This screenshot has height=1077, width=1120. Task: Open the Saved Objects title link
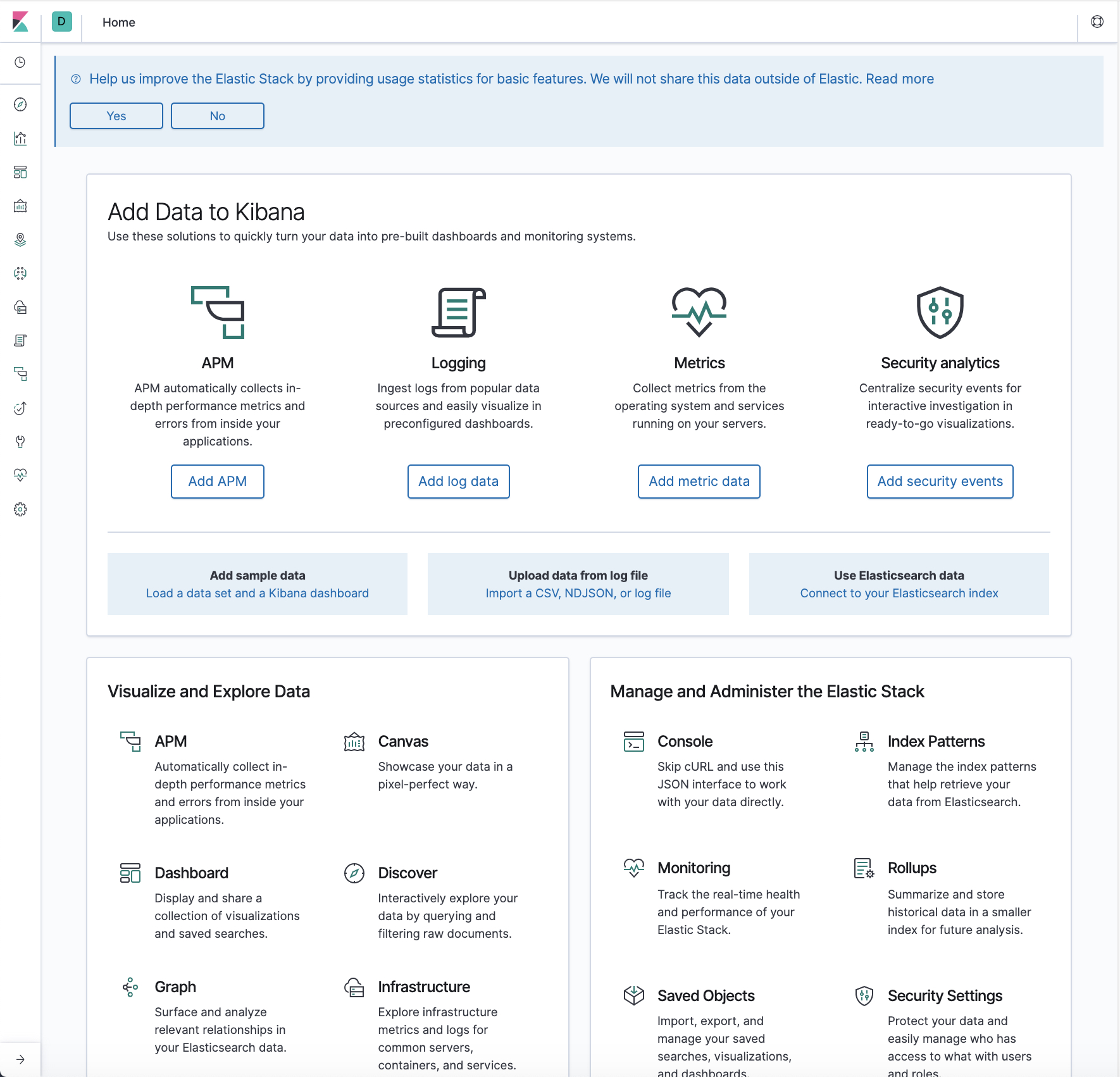point(706,996)
